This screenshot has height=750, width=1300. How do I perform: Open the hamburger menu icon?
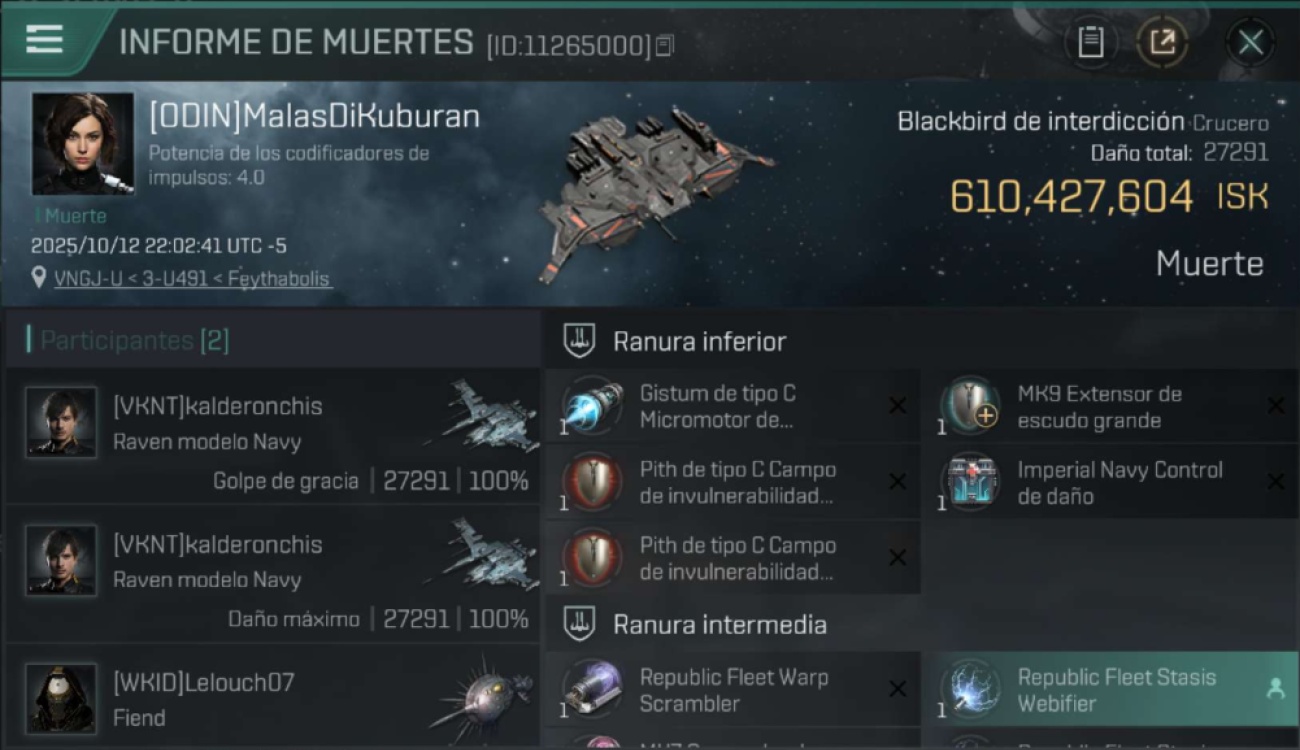click(45, 40)
